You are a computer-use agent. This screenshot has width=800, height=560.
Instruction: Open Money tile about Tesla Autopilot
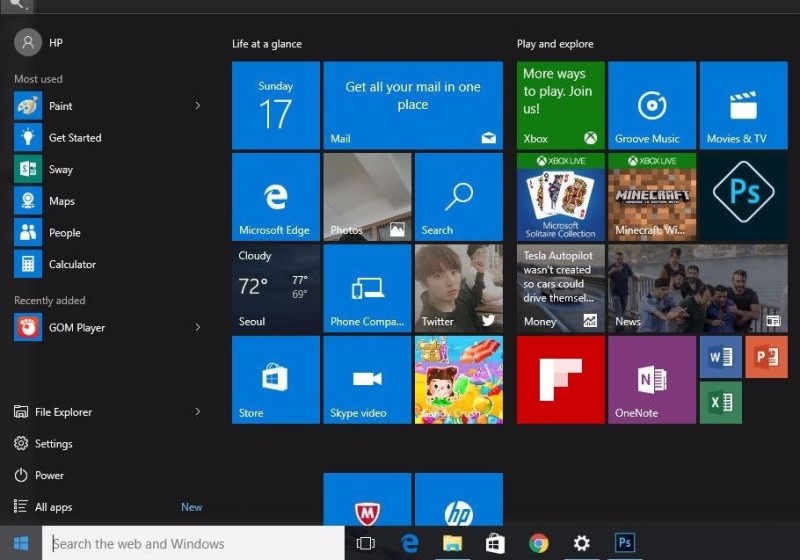(561, 288)
